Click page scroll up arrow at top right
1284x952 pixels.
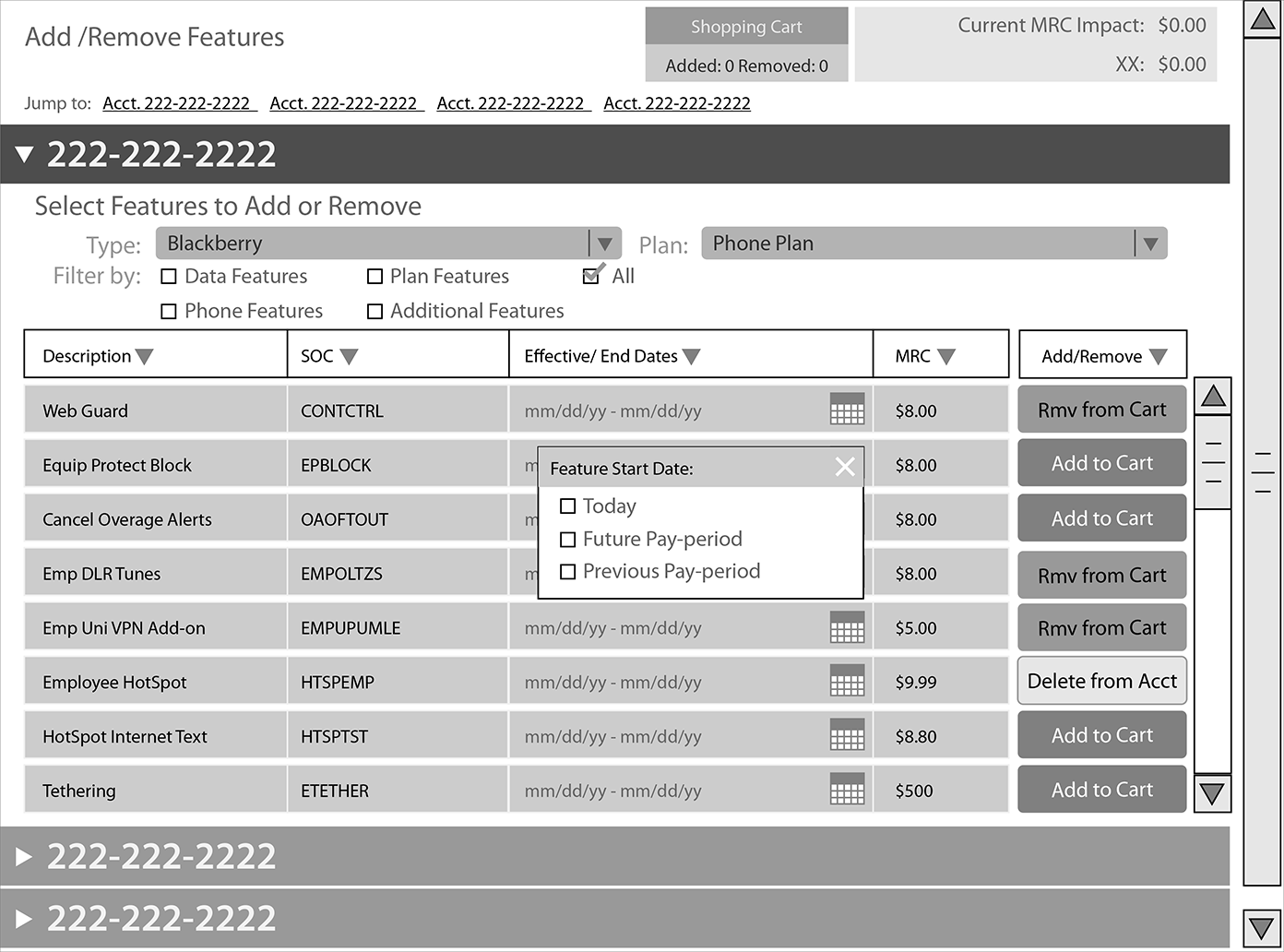pos(1261,19)
